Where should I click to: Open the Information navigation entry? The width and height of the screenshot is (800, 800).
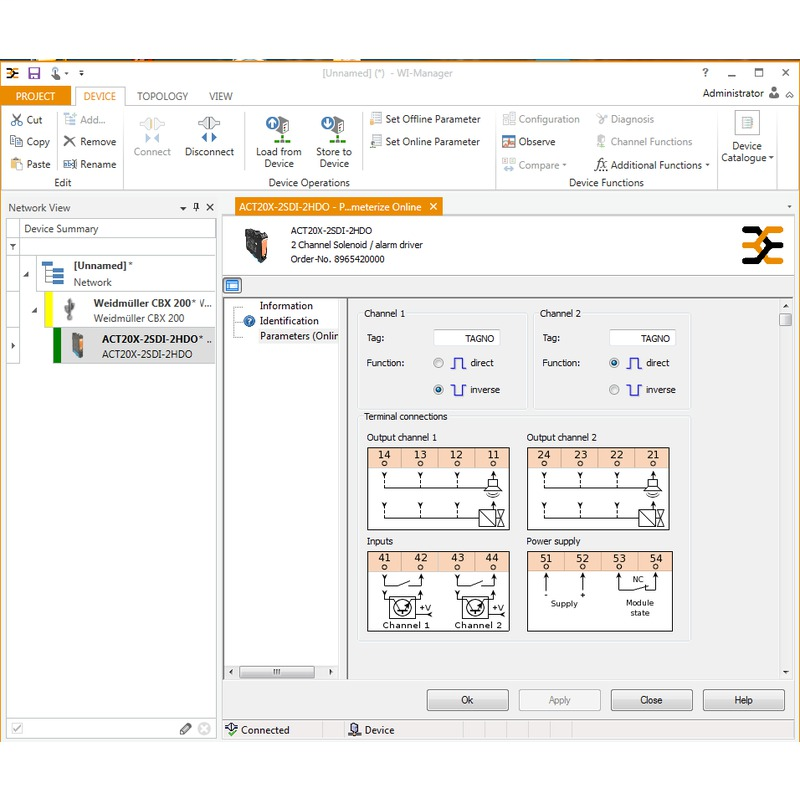coord(286,306)
